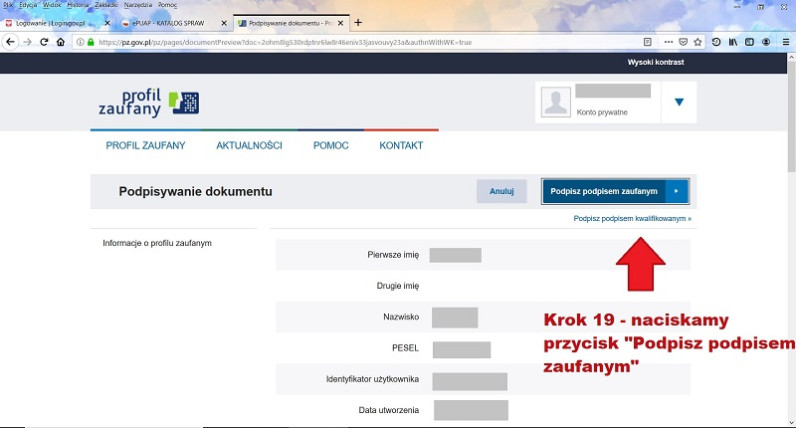Follow the Podpisz podpisem kwalifikowanym link
The height and width of the screenshot is (428, 796).
tap(632, 217)
